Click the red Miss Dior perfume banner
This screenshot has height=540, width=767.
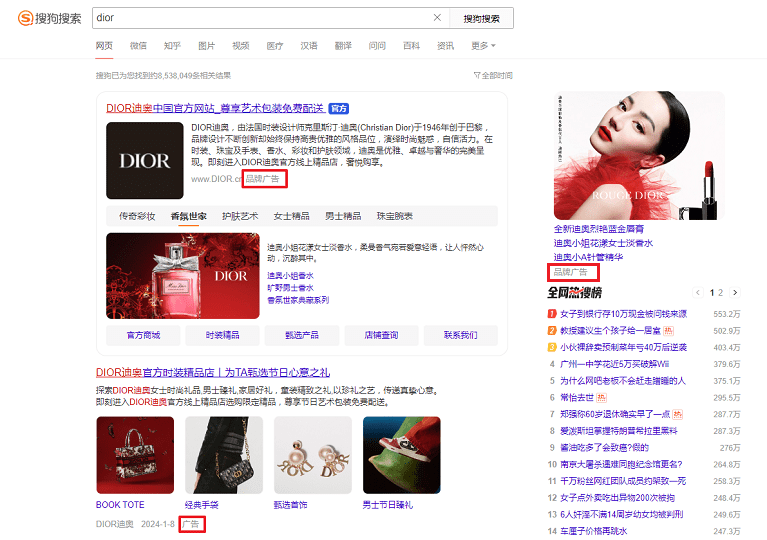pos(183,276)
